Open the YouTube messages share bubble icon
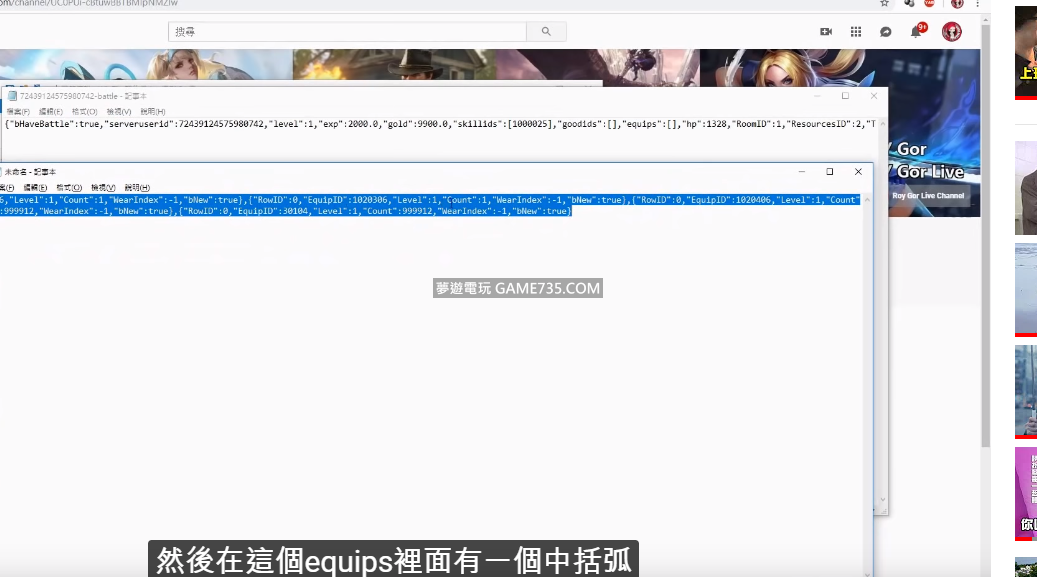The width and height of the screenshot is (1037, 577). tap(886, 32)
